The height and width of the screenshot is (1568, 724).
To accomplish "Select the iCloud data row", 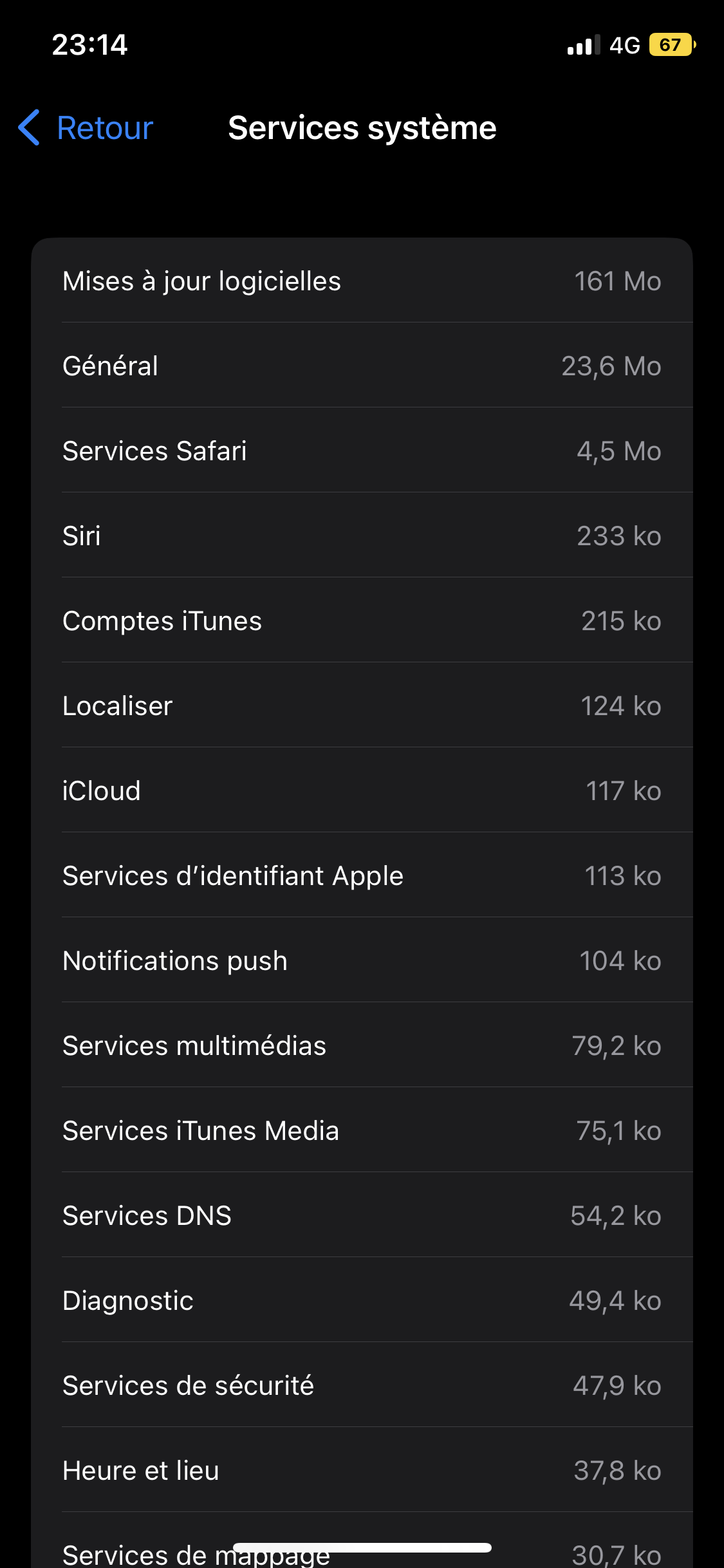I will [x=362, y=791].
